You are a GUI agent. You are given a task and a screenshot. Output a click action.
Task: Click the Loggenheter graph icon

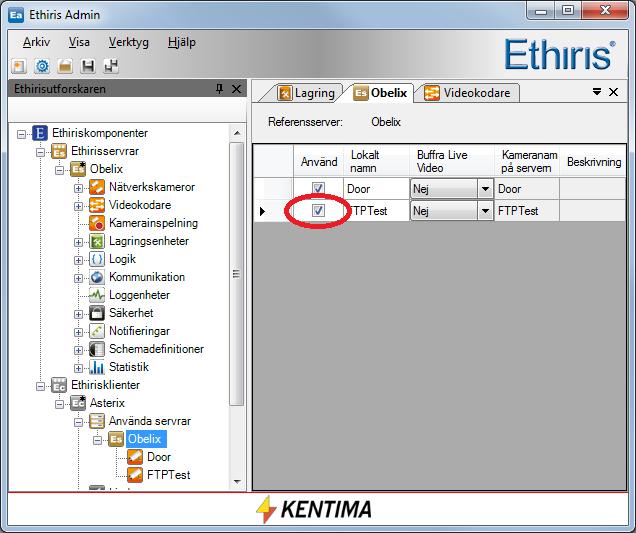(97, 295)
